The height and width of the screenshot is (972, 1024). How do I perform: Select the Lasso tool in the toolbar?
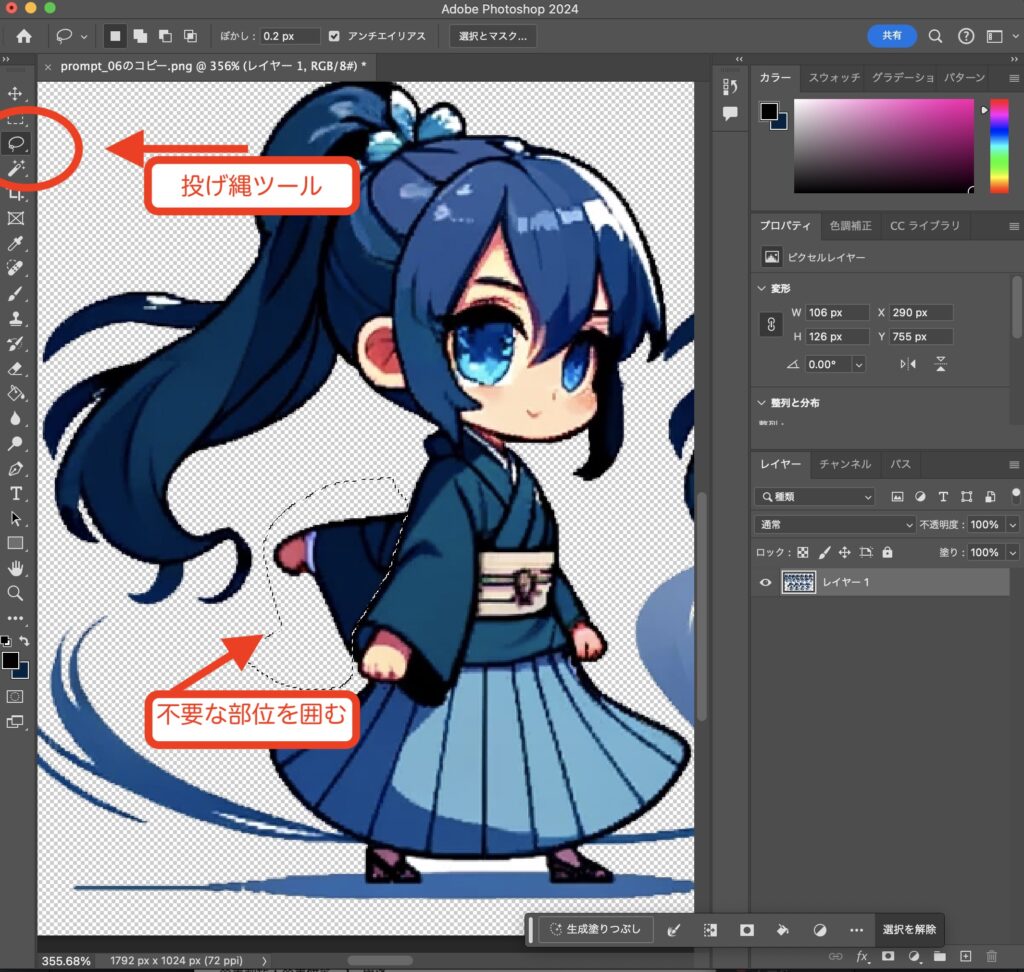coord(16,143)
